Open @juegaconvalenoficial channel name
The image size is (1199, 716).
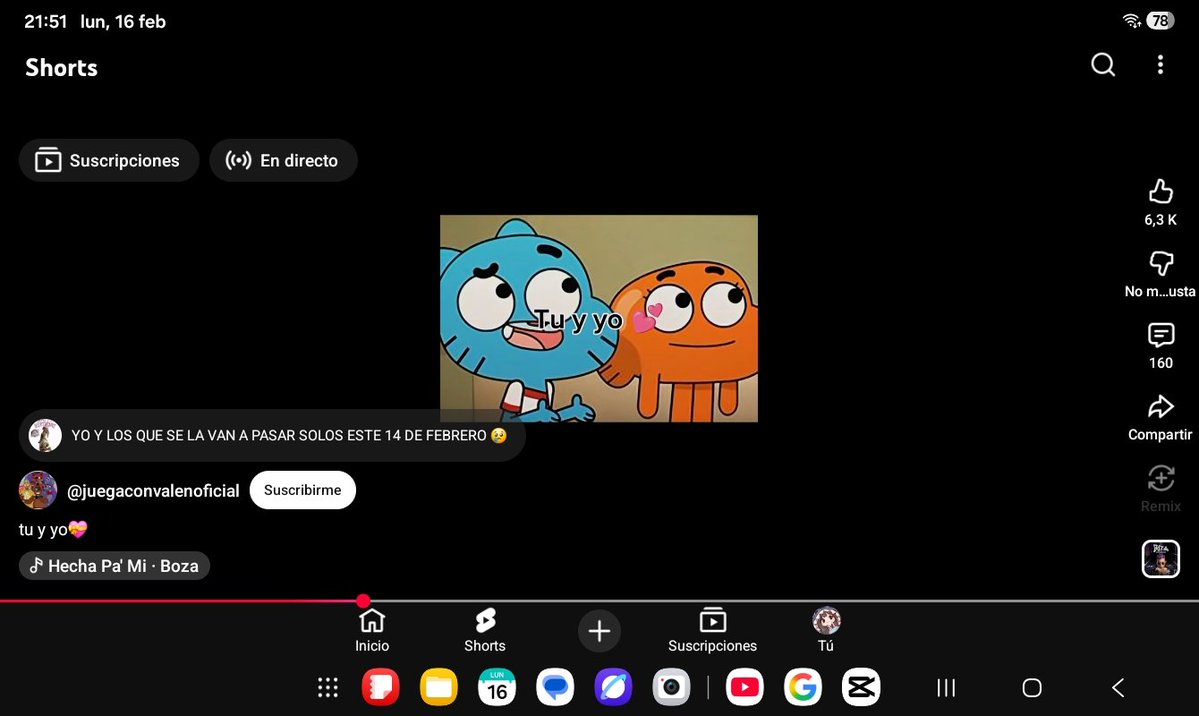click(153, 491)
